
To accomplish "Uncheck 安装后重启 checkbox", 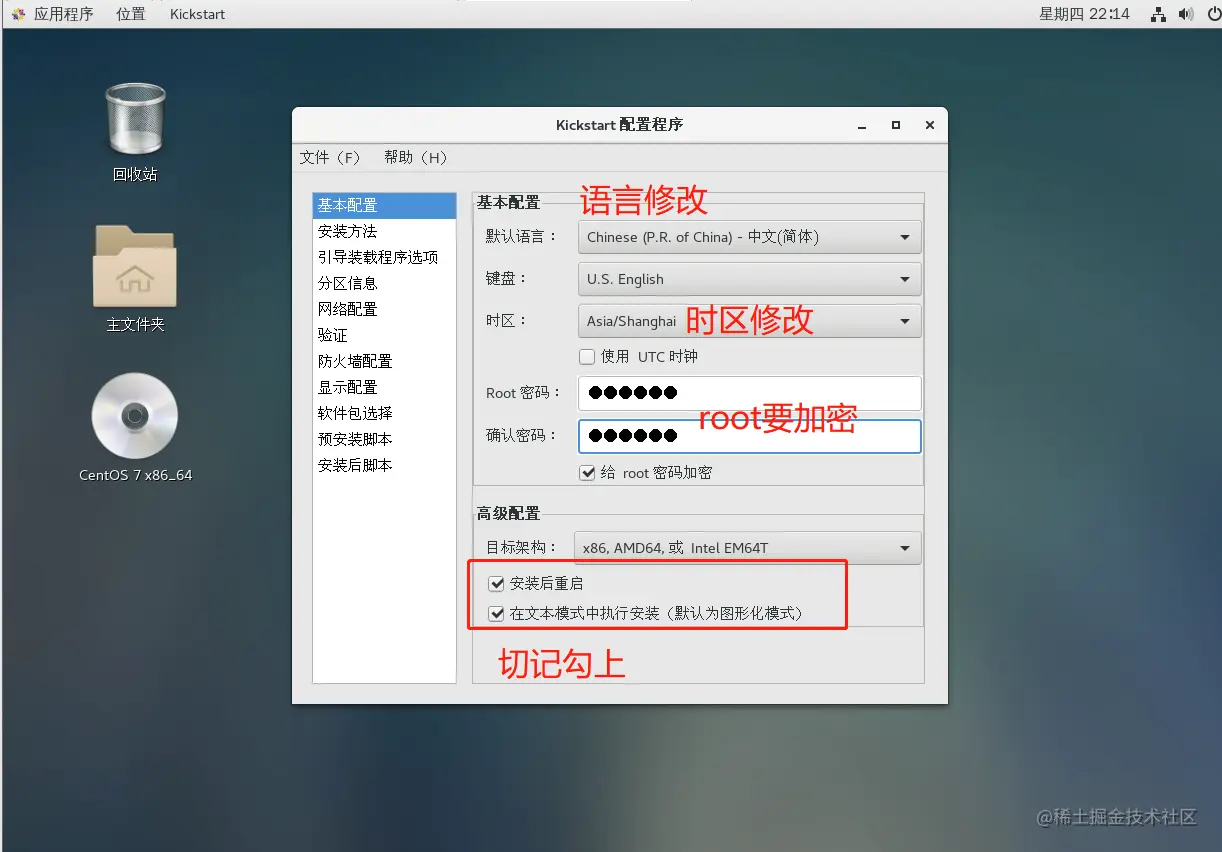I will point(496,584).
